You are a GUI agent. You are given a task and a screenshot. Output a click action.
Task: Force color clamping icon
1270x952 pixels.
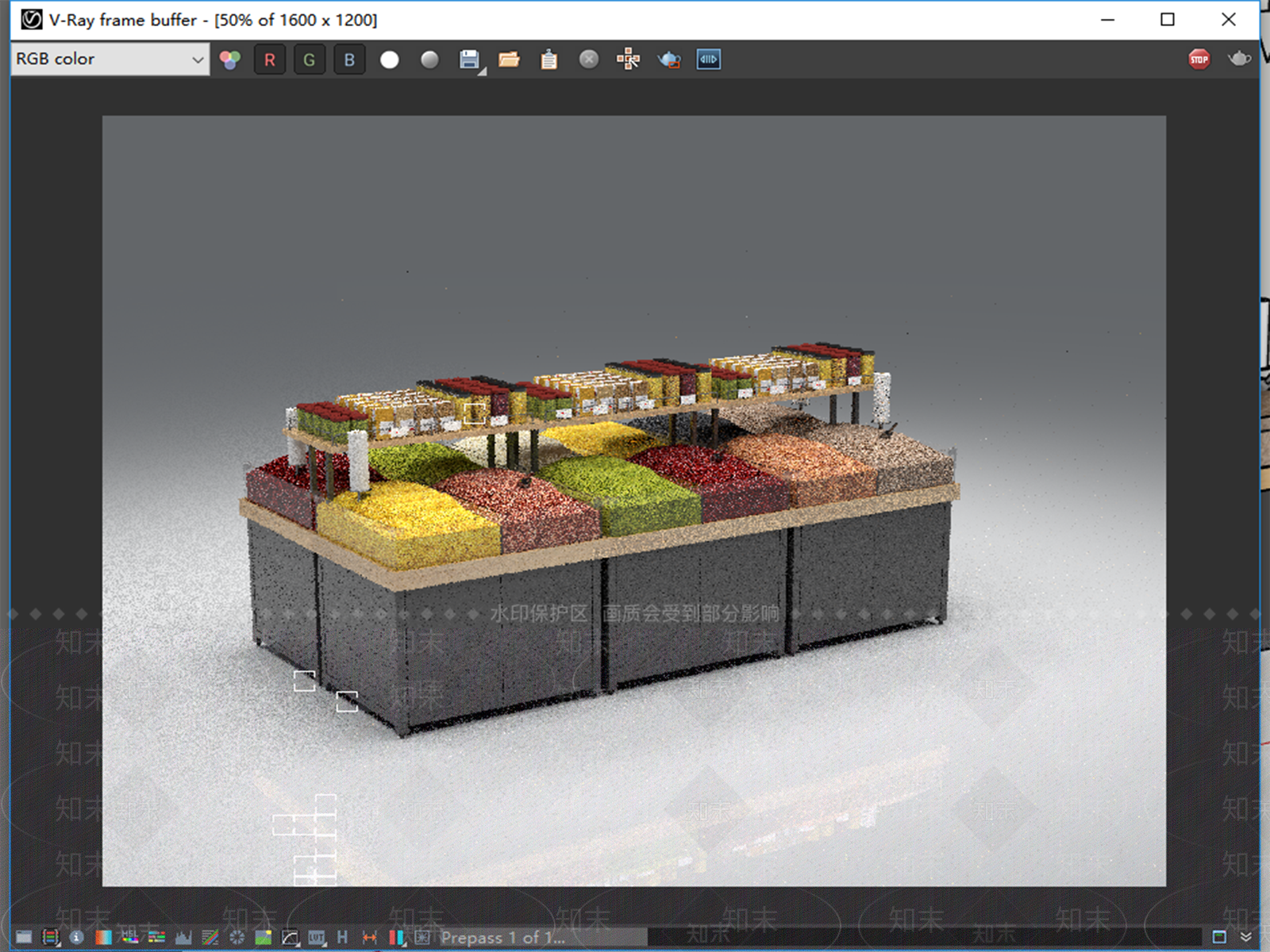click(x=51, y=937)
